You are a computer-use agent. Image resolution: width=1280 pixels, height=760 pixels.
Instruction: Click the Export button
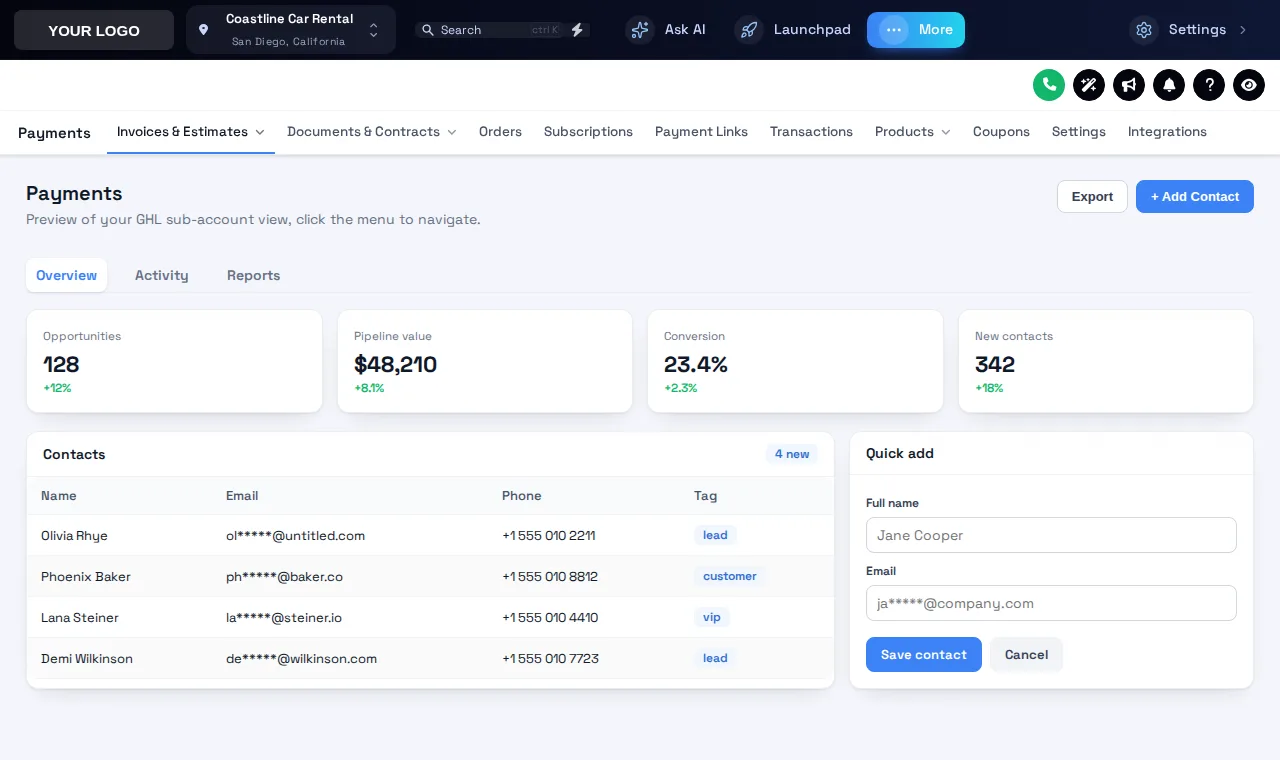(1092, 196)
